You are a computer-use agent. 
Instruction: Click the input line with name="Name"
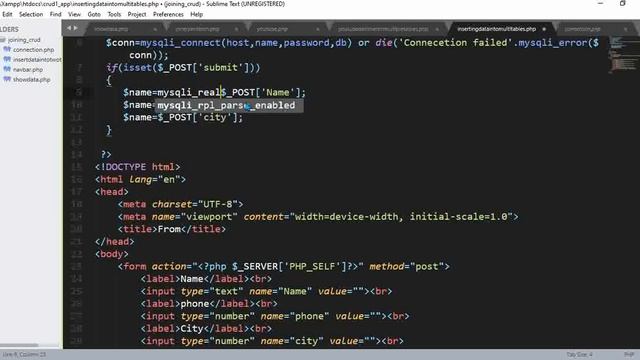coord(266,291)
